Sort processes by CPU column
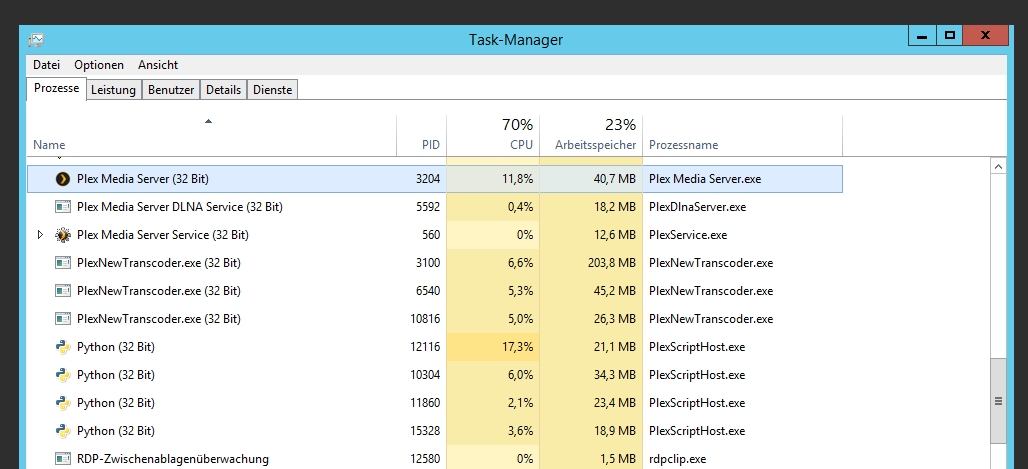The height and width of the screenshot is (469, 1028). coord(493,136)
